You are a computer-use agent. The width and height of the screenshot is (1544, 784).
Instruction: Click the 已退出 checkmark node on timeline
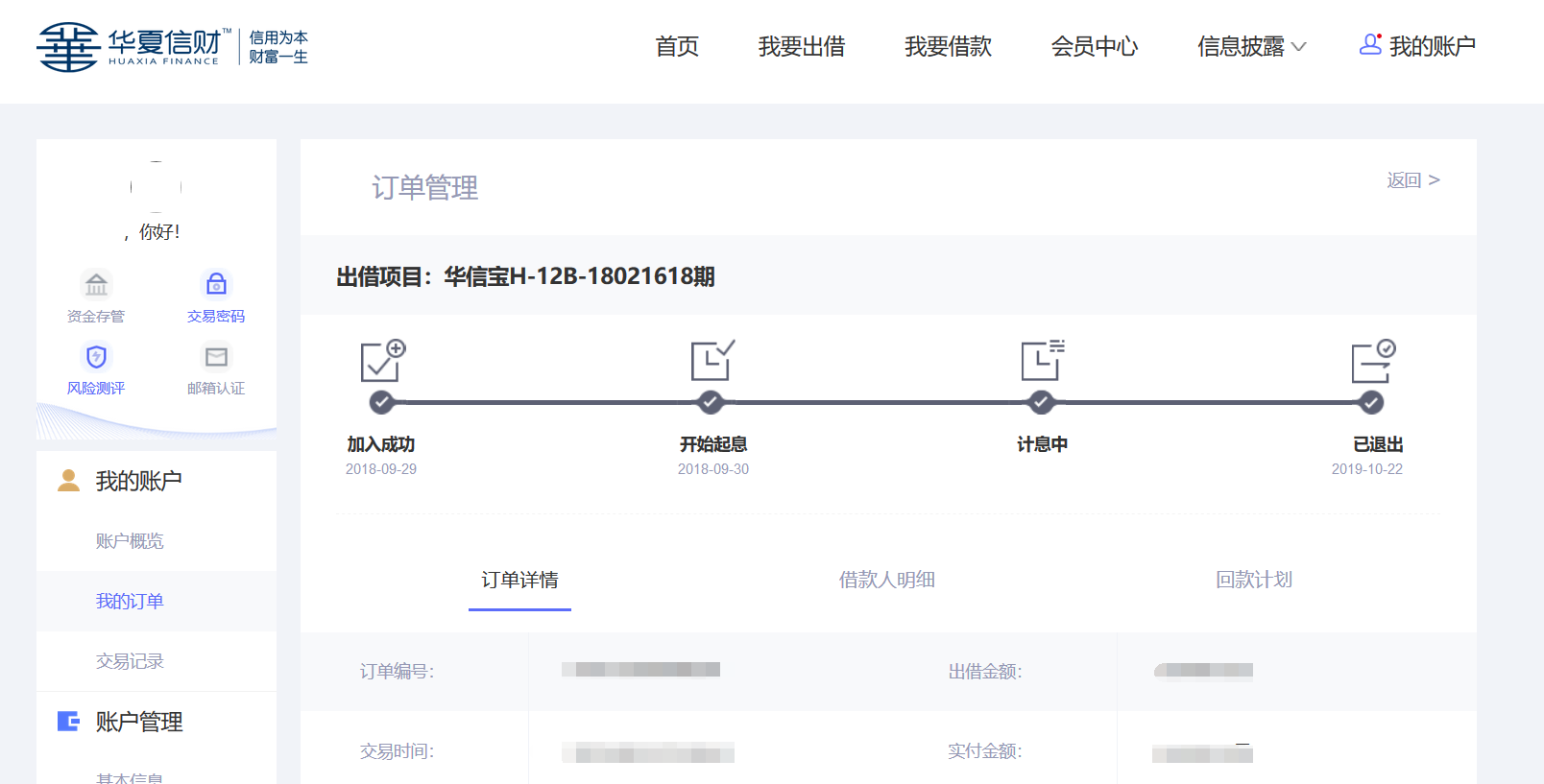[1371, 402]
